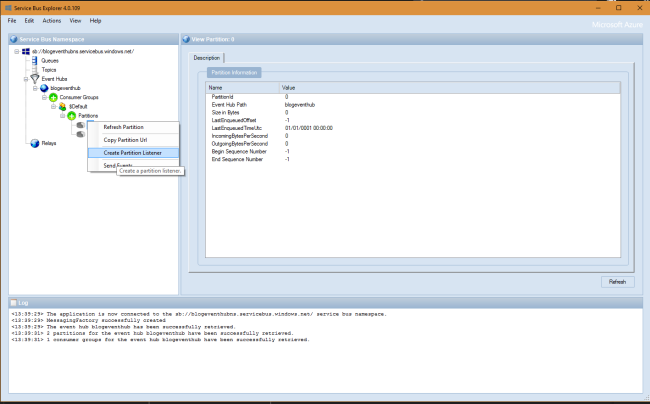Viewport: 650px width, 404px height.
Task: Click the Partitions green node icon
Action: (72, 116)
